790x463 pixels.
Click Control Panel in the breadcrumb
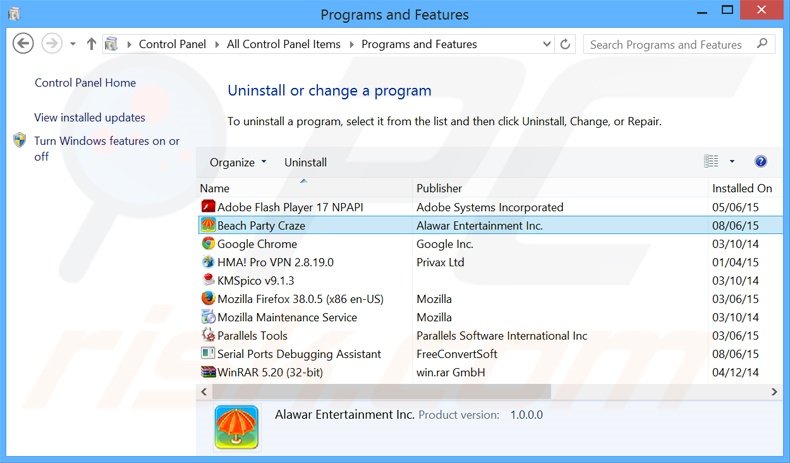pyautogui.click(x=172, y=44)
